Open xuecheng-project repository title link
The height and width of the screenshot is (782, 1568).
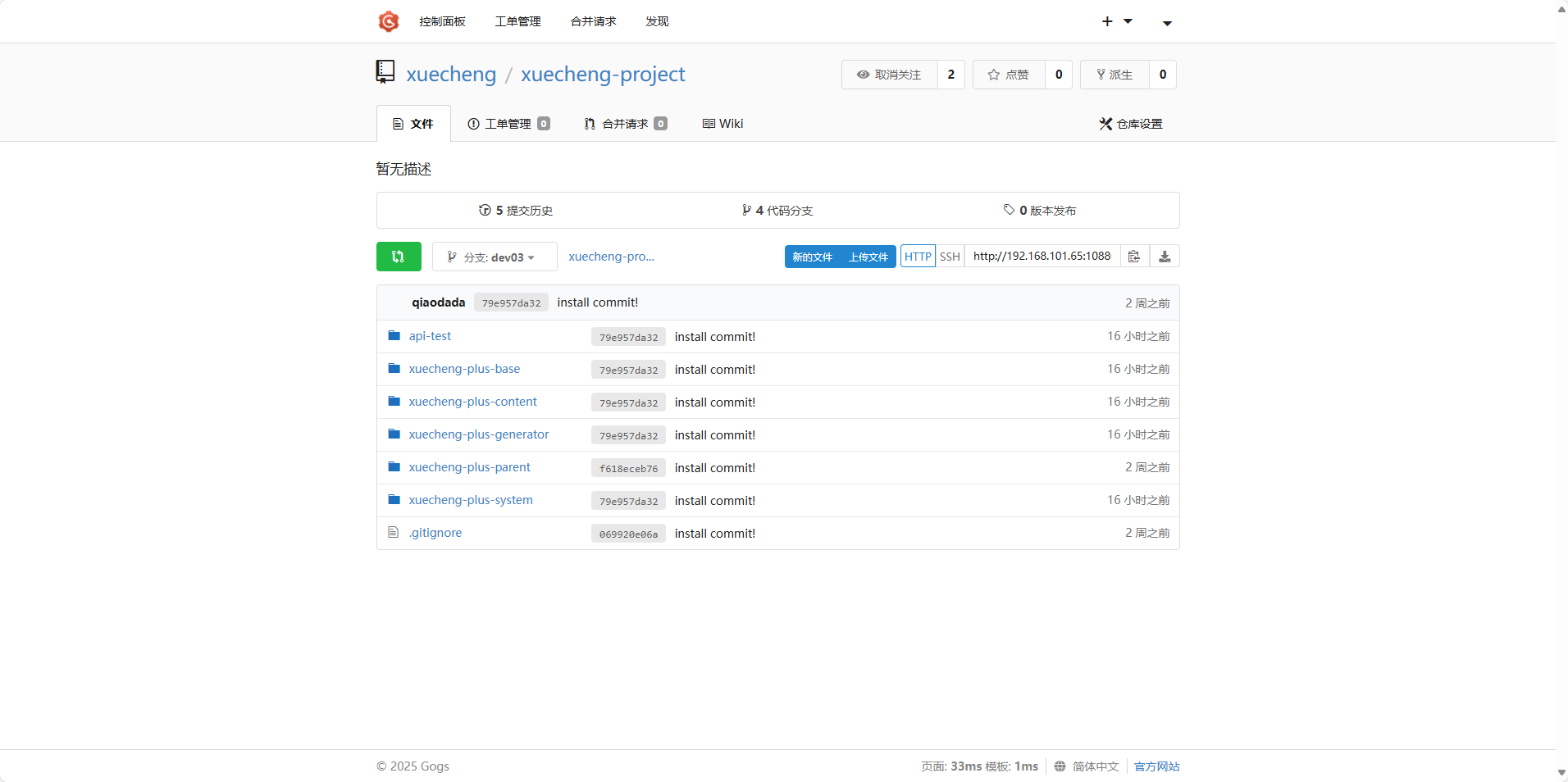tap(603, 74)
